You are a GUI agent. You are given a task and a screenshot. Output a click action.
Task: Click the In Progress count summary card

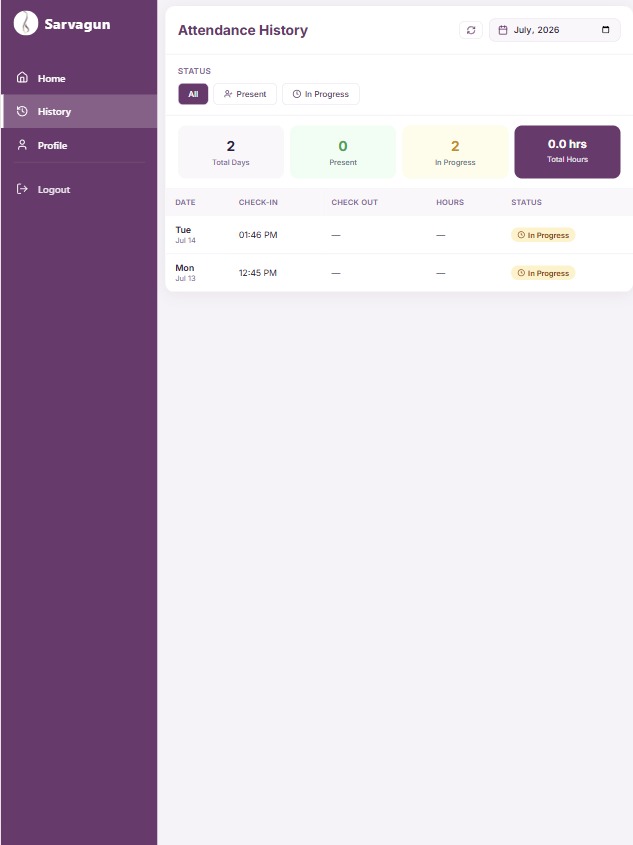click(x=455, y=152)
